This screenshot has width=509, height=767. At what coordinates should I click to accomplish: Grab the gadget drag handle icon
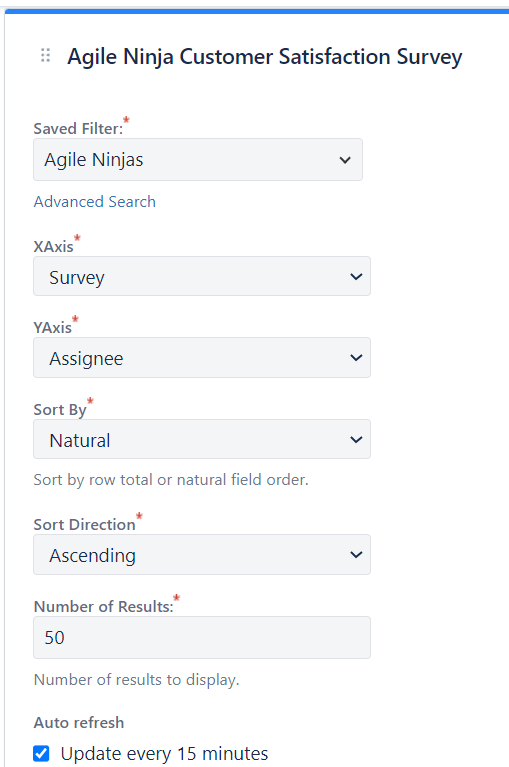(x=45, y=56)
